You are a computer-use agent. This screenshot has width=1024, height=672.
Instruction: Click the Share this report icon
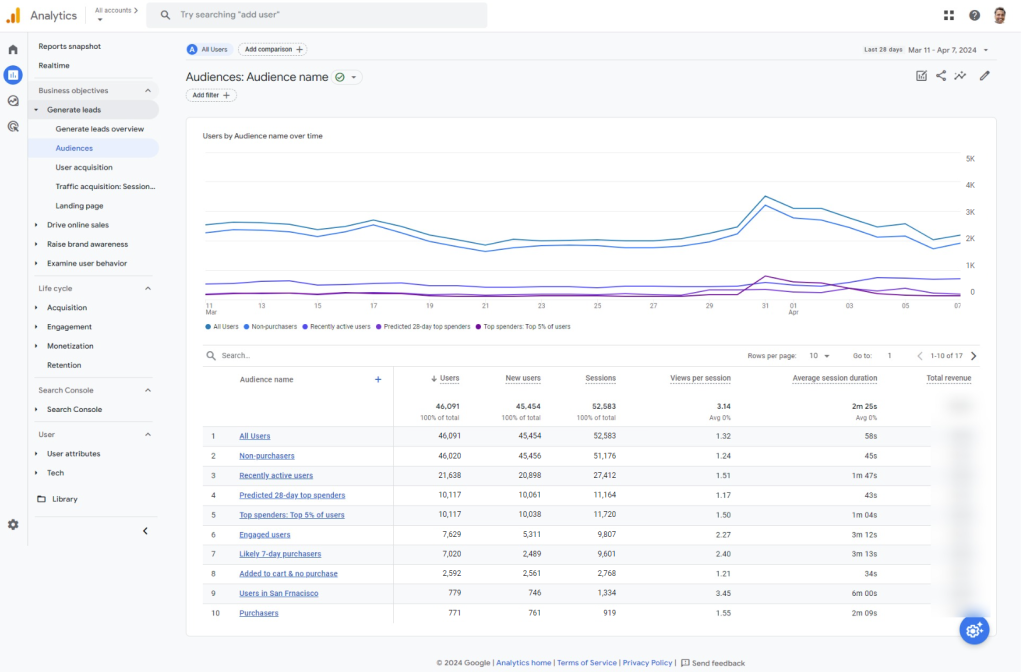coord(941,76)
